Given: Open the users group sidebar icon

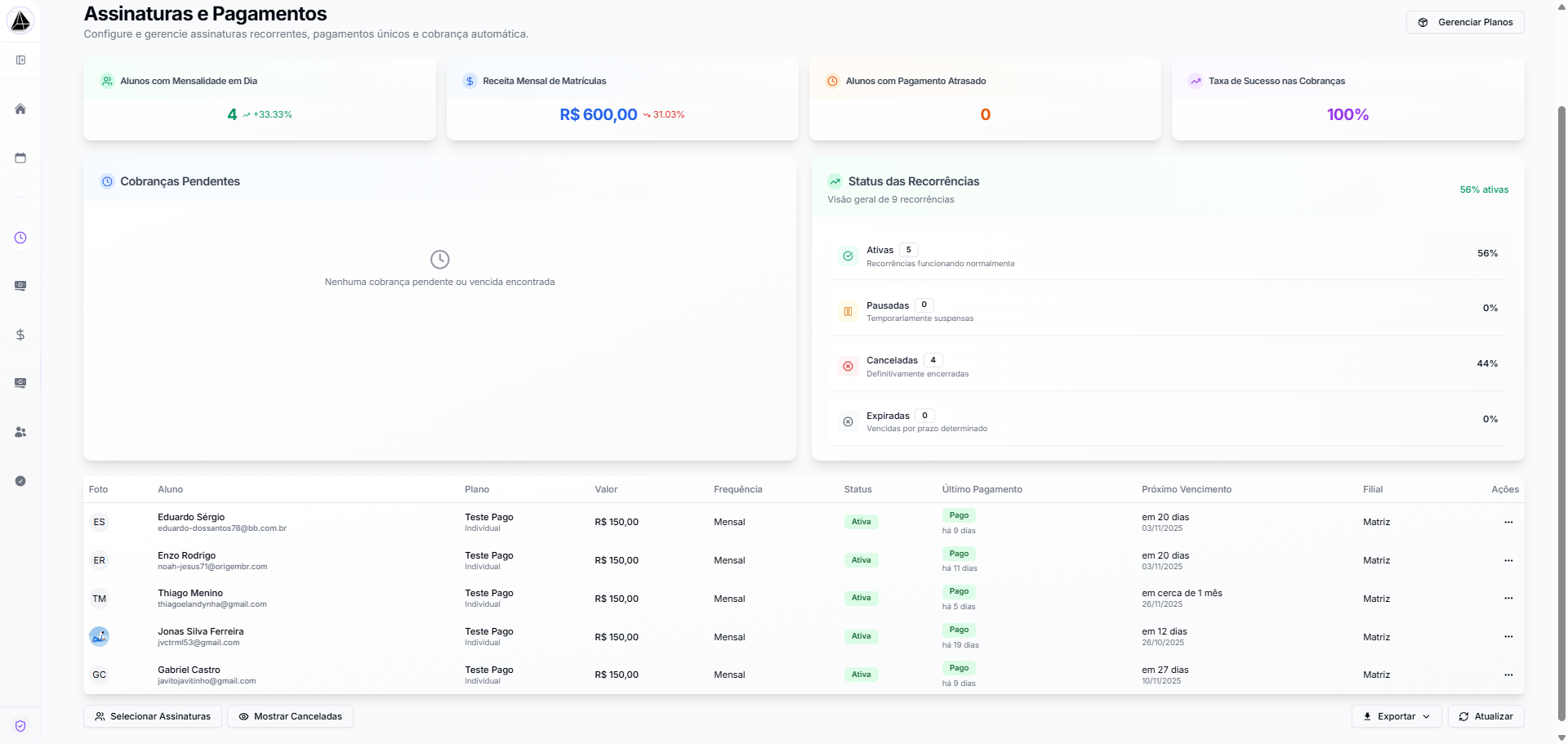Looking at the screenshot, I should click(20, 432).
